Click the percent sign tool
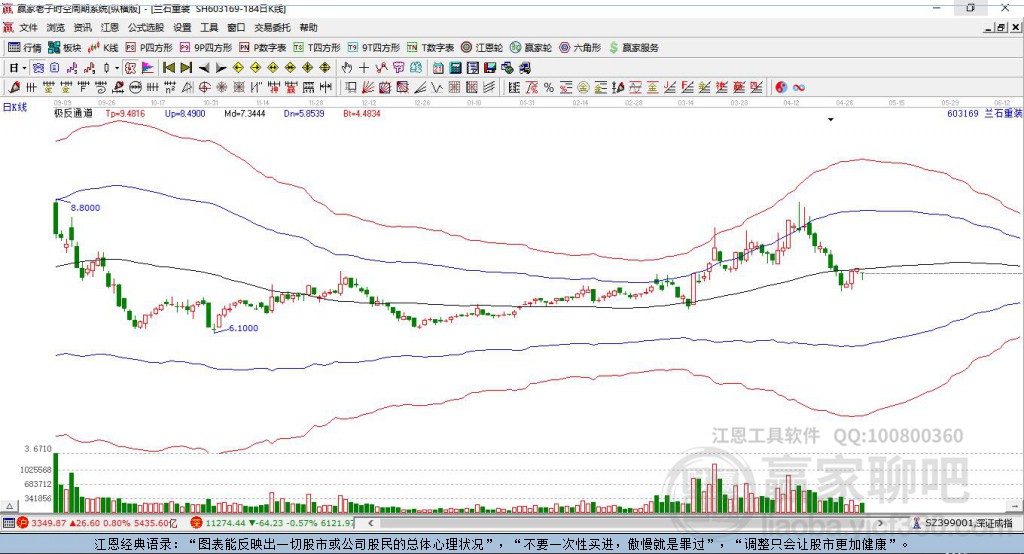 [x=549, y=88]
